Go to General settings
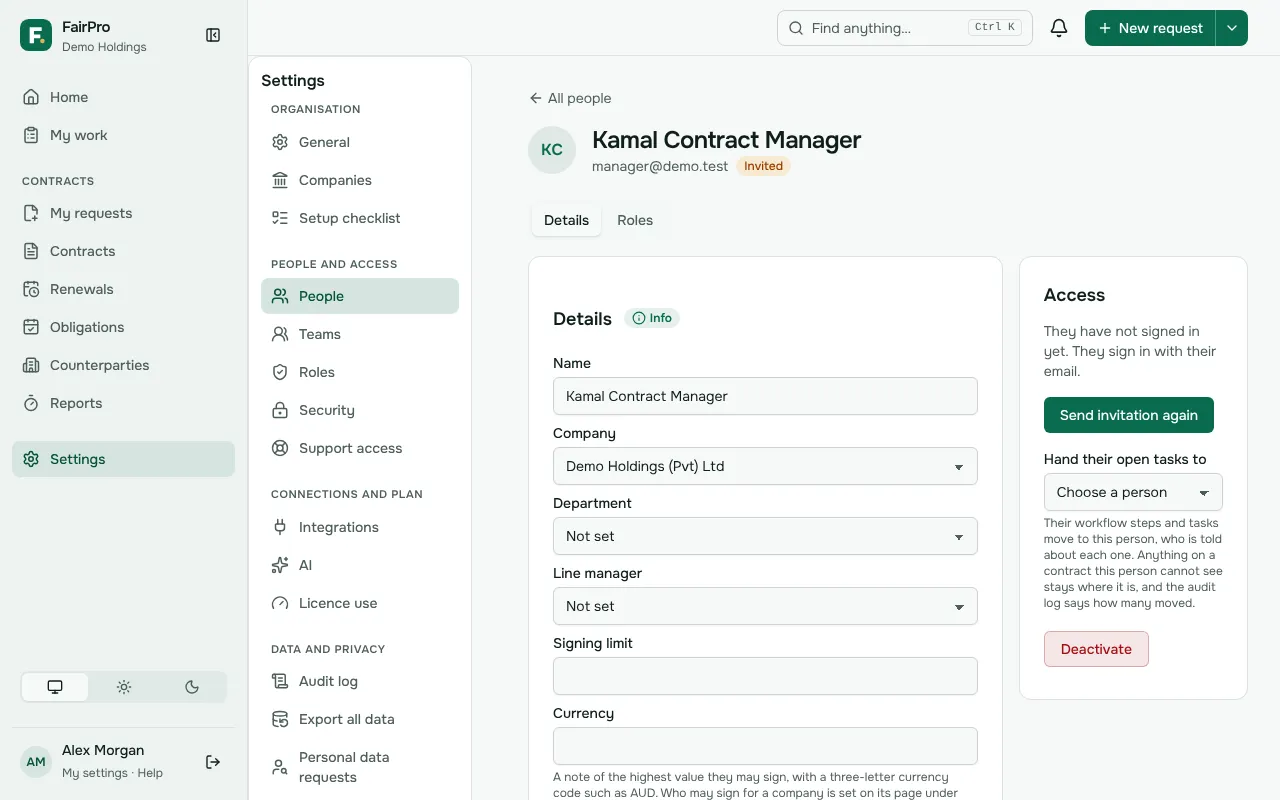1280x800 pixels. pos(360,142)
